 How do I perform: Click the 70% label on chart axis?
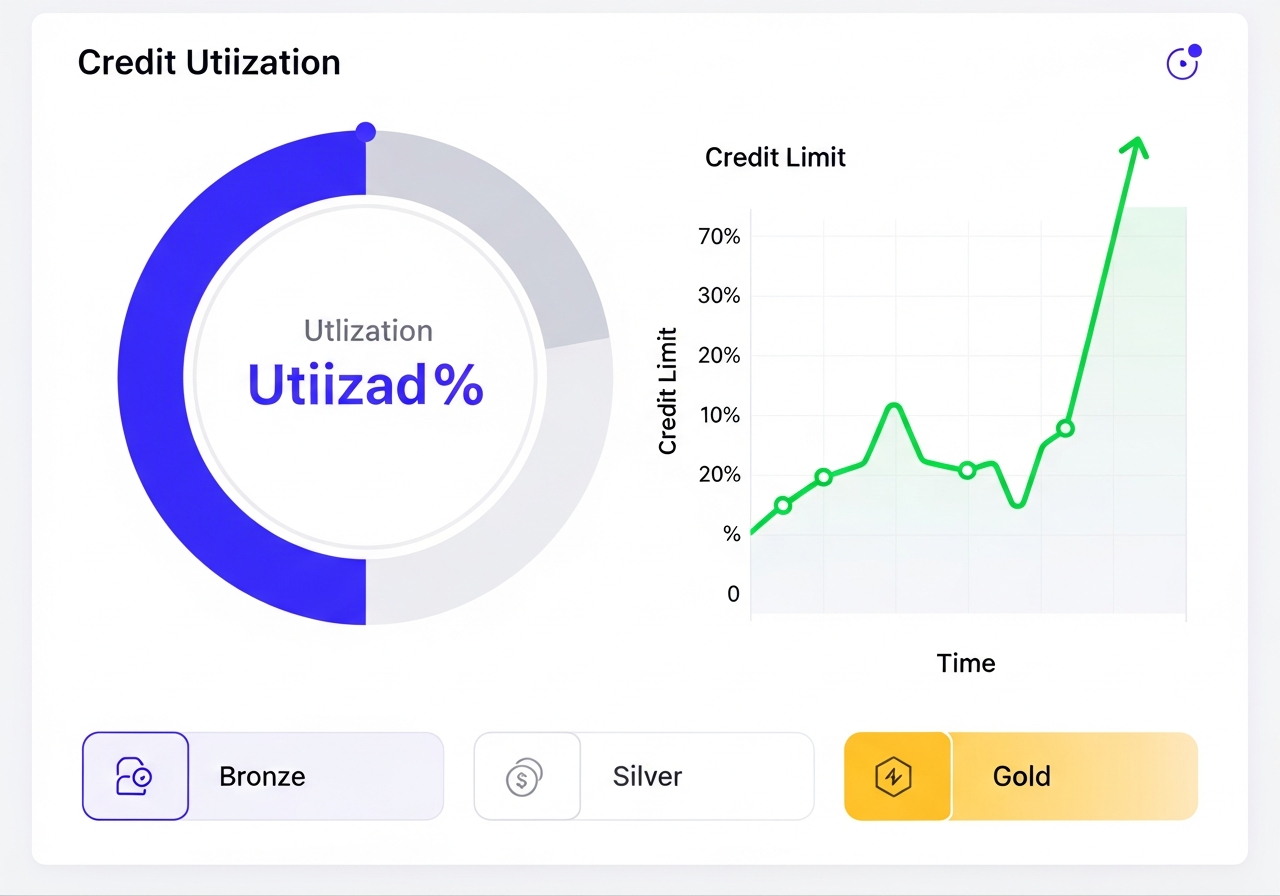pos(719,237)
